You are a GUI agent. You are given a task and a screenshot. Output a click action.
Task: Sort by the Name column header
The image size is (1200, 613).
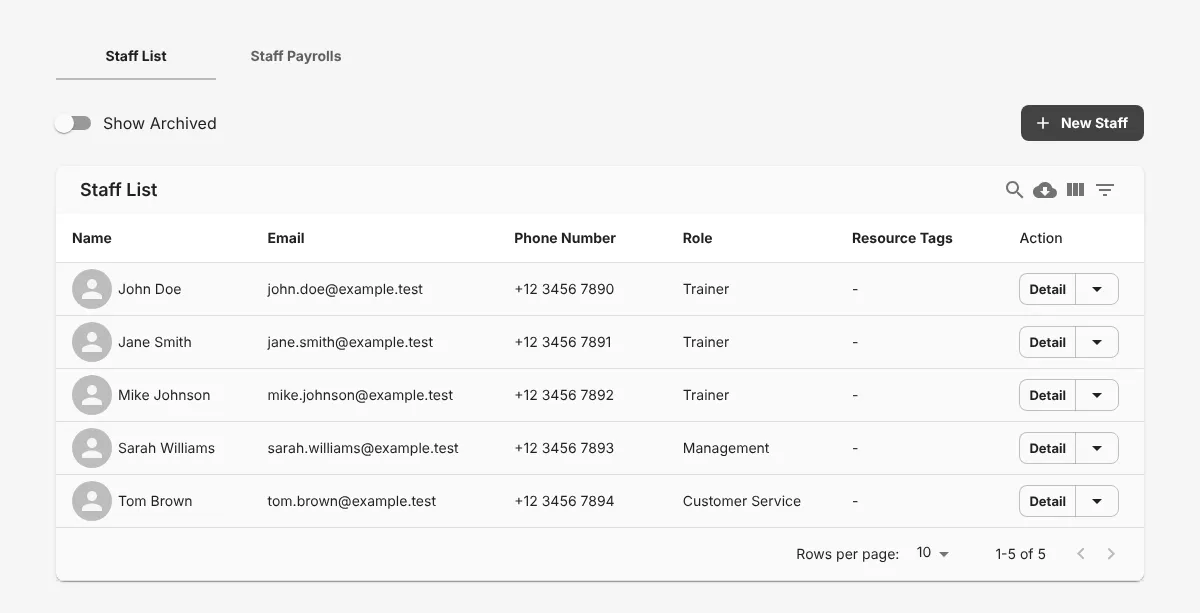click(x=92, y=238)
